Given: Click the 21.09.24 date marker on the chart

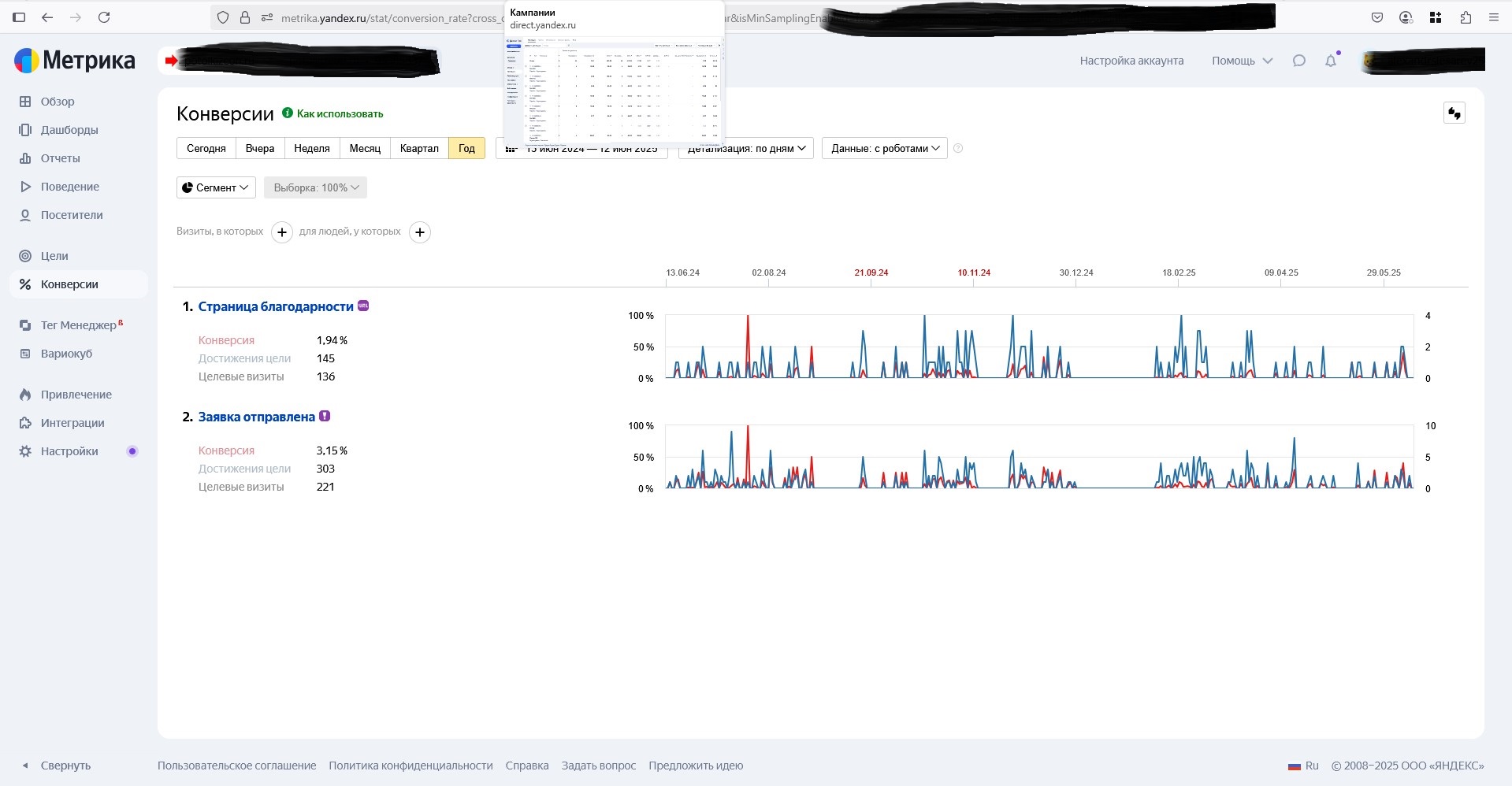Looking at the screenshot, I should [x=871, y=273].
